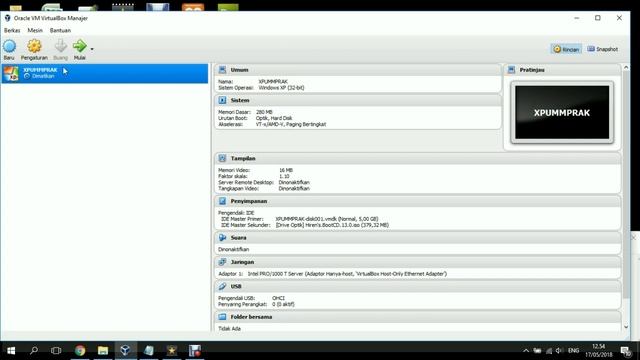This screenshot has height=360, width=640.
Task: Click the Buang (Discard) toolbar icon
Action: (60, 46)
